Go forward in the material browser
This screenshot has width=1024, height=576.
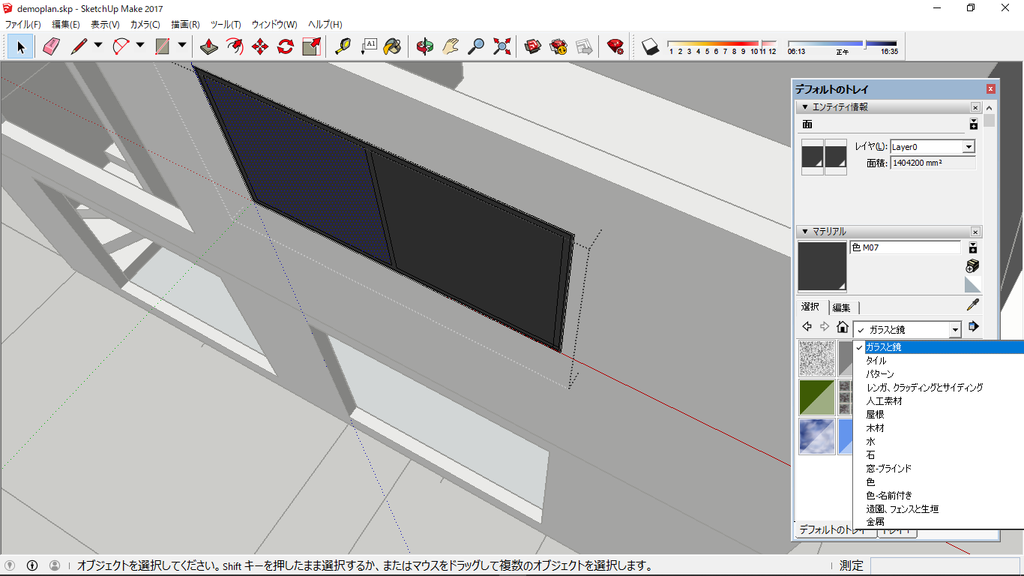[824, 327]
